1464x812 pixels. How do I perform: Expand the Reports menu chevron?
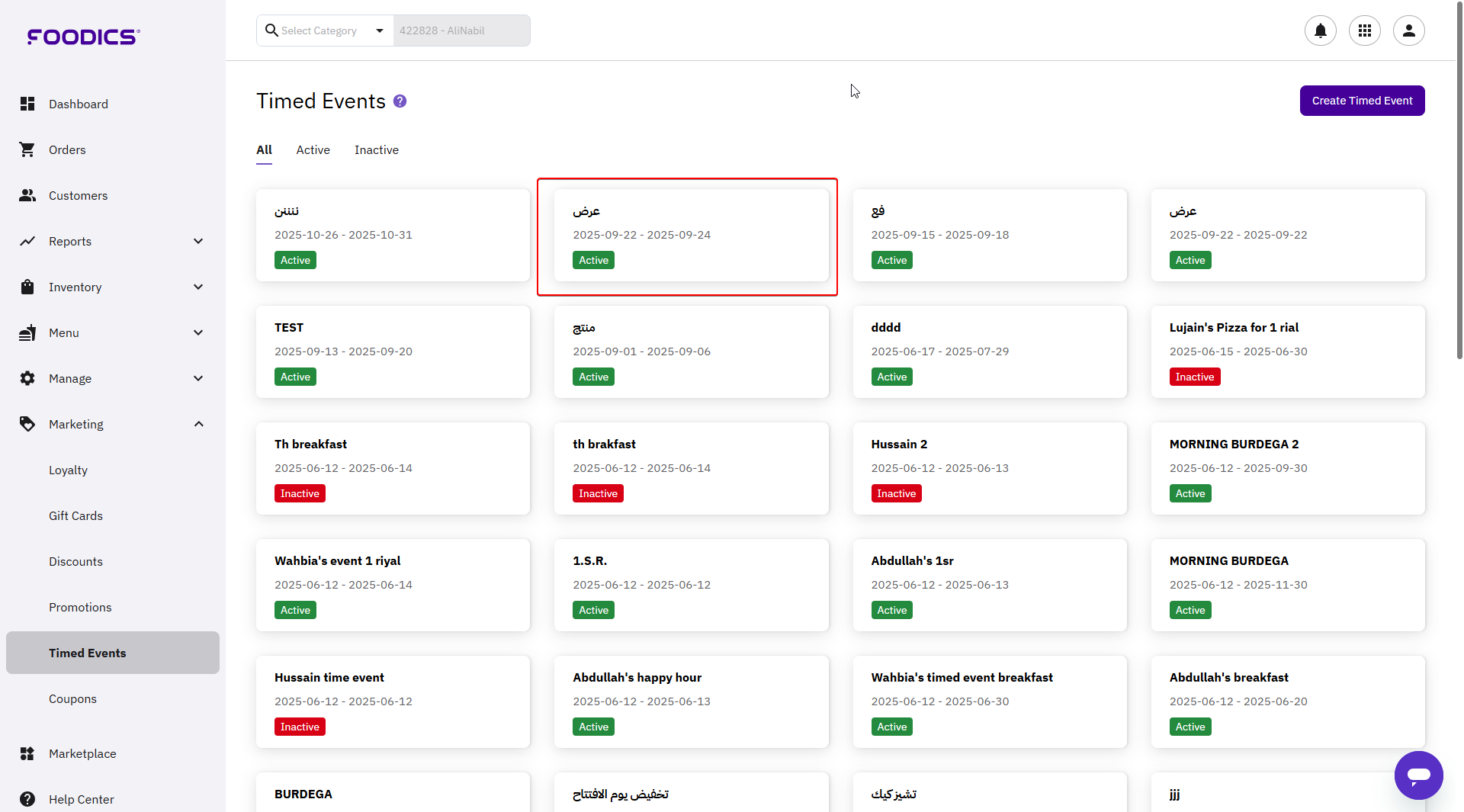click(198, 242)
